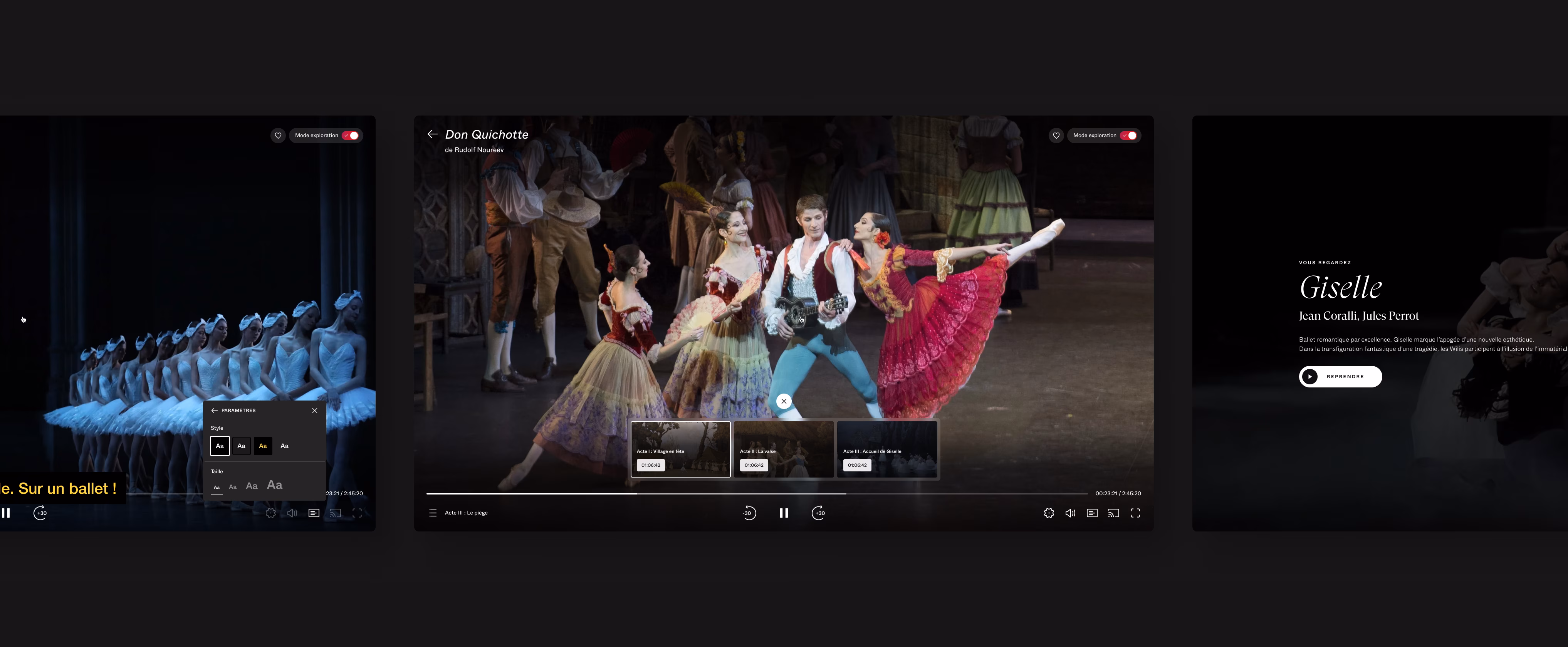The width and height of the screenshot is (1568, 647).
Task: Select the fourth plain Aa subtitle style
Action: coord(284,446)
